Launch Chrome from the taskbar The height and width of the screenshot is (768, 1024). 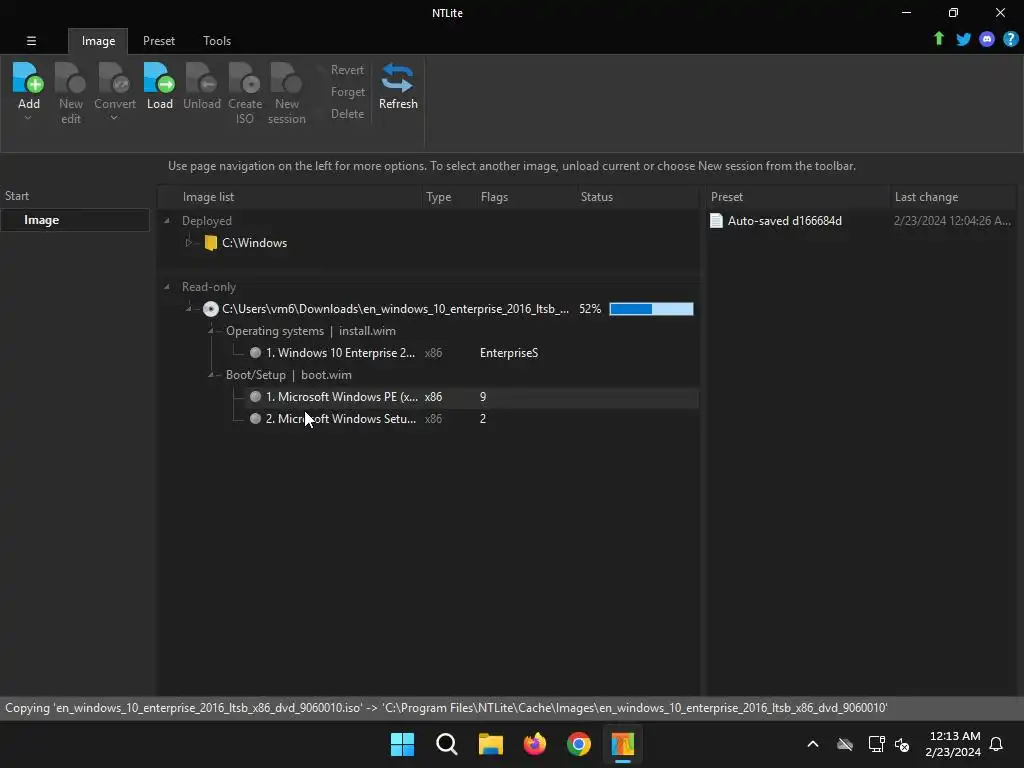[x=579, y=744]
